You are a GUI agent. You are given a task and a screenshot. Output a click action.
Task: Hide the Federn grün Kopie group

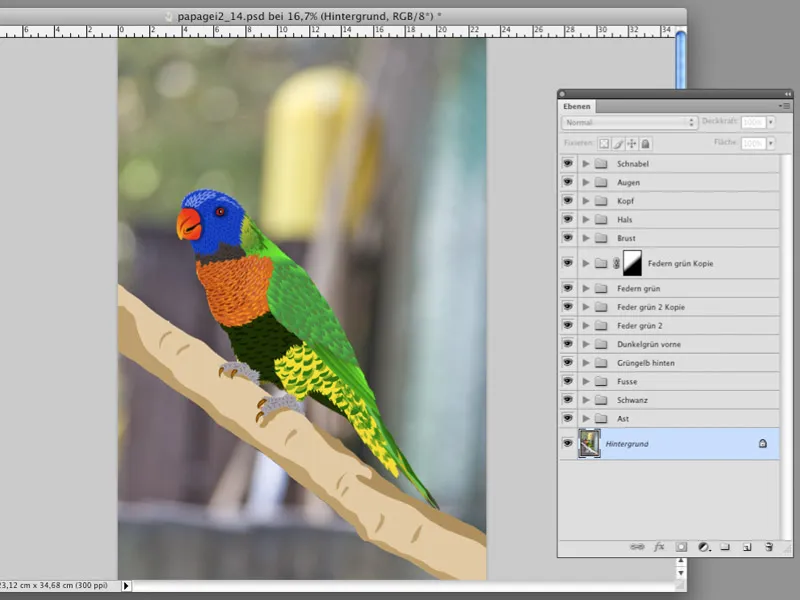point(568,263)
